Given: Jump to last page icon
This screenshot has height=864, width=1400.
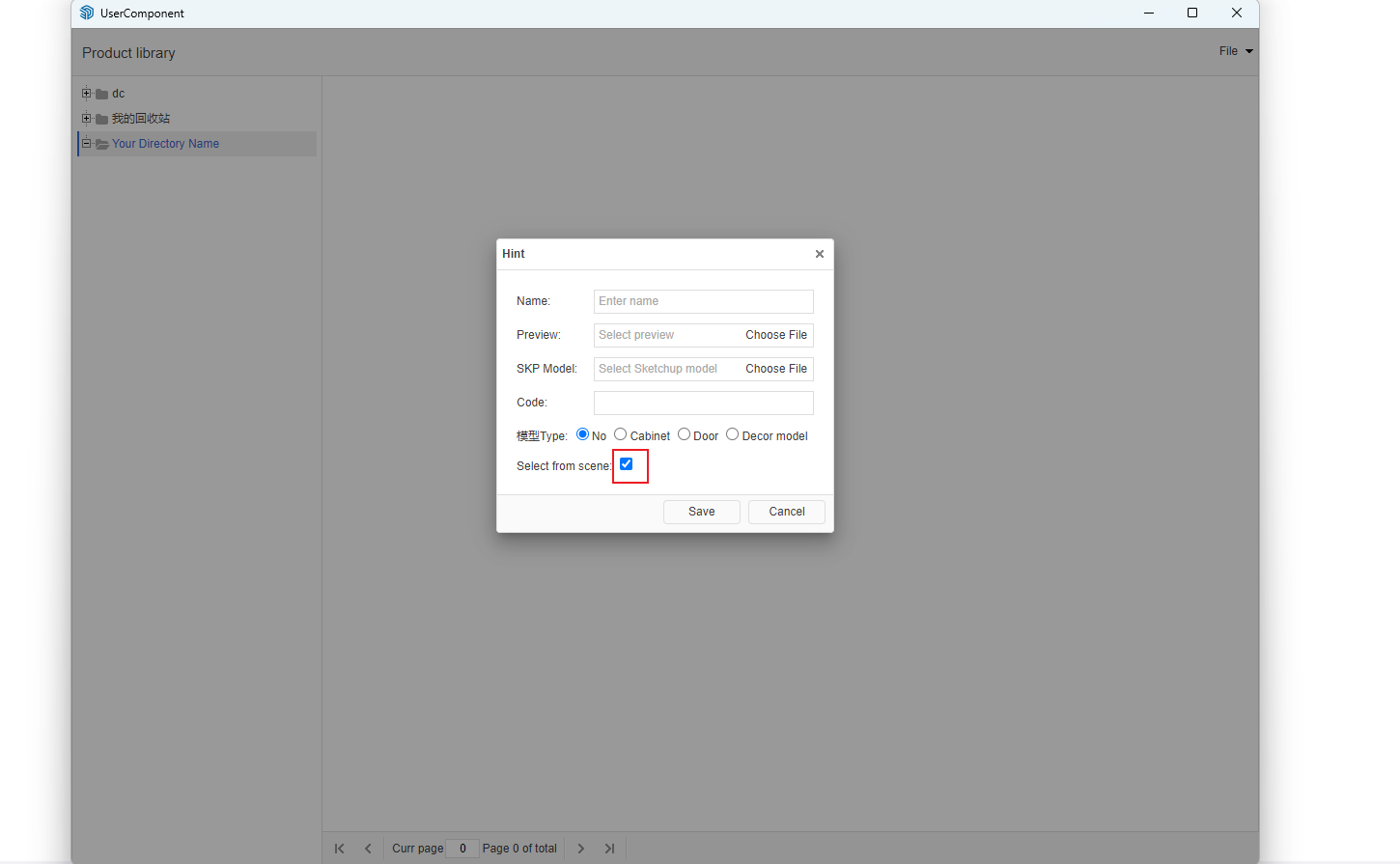Looking at the screenshot, I should (609, 849).
